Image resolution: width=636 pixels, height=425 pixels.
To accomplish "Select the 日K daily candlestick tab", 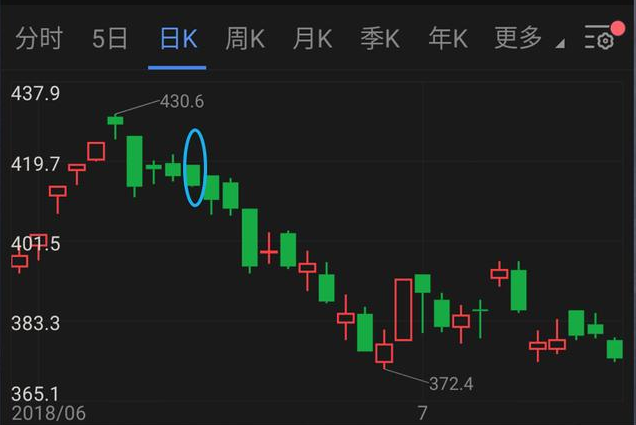I will [178, 39].
